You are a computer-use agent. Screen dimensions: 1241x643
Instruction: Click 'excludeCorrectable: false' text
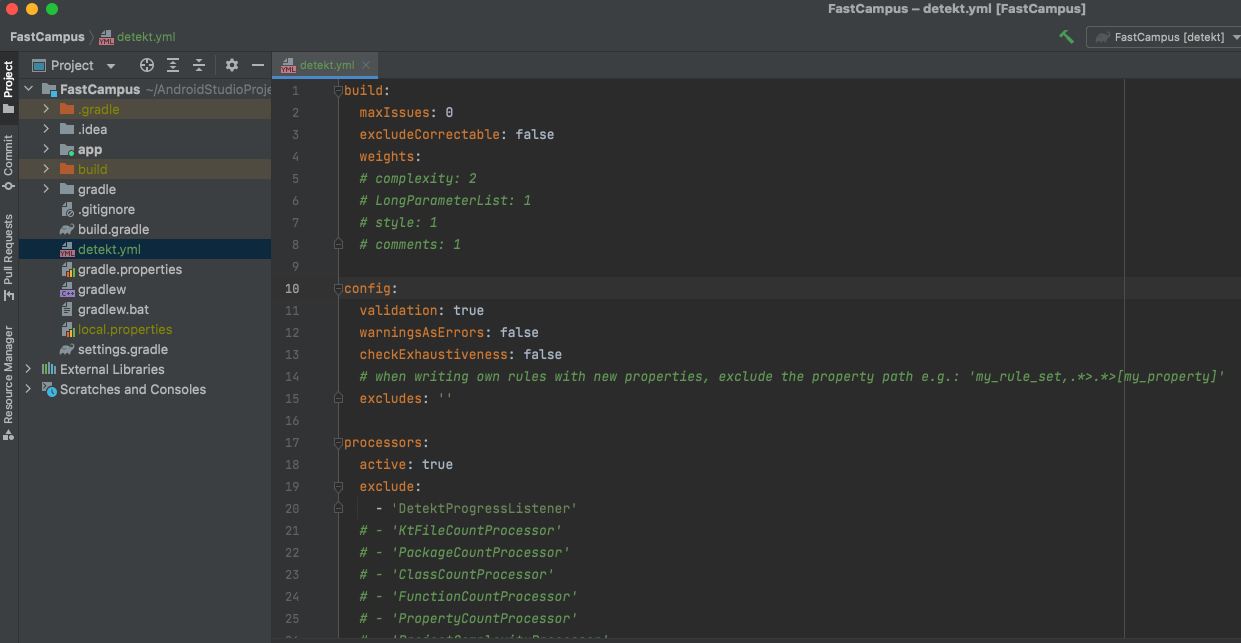[457, 134]
